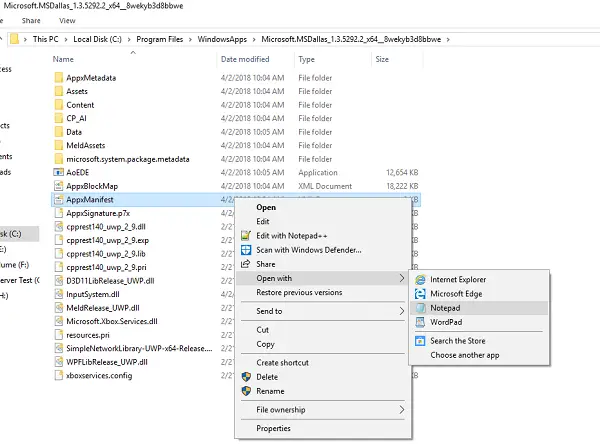Open the dropdown chevron after Program Files

tap(190, 39)
